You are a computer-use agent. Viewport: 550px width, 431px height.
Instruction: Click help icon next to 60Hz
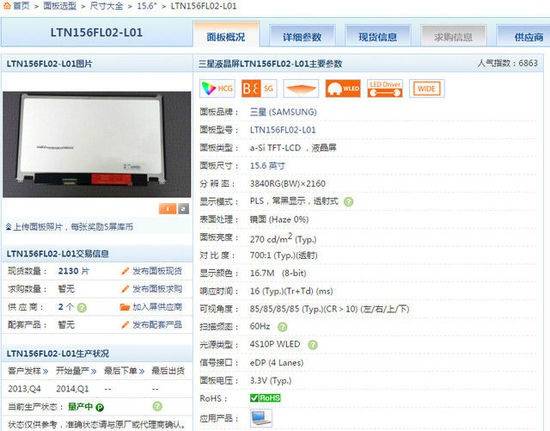[282, 327]
